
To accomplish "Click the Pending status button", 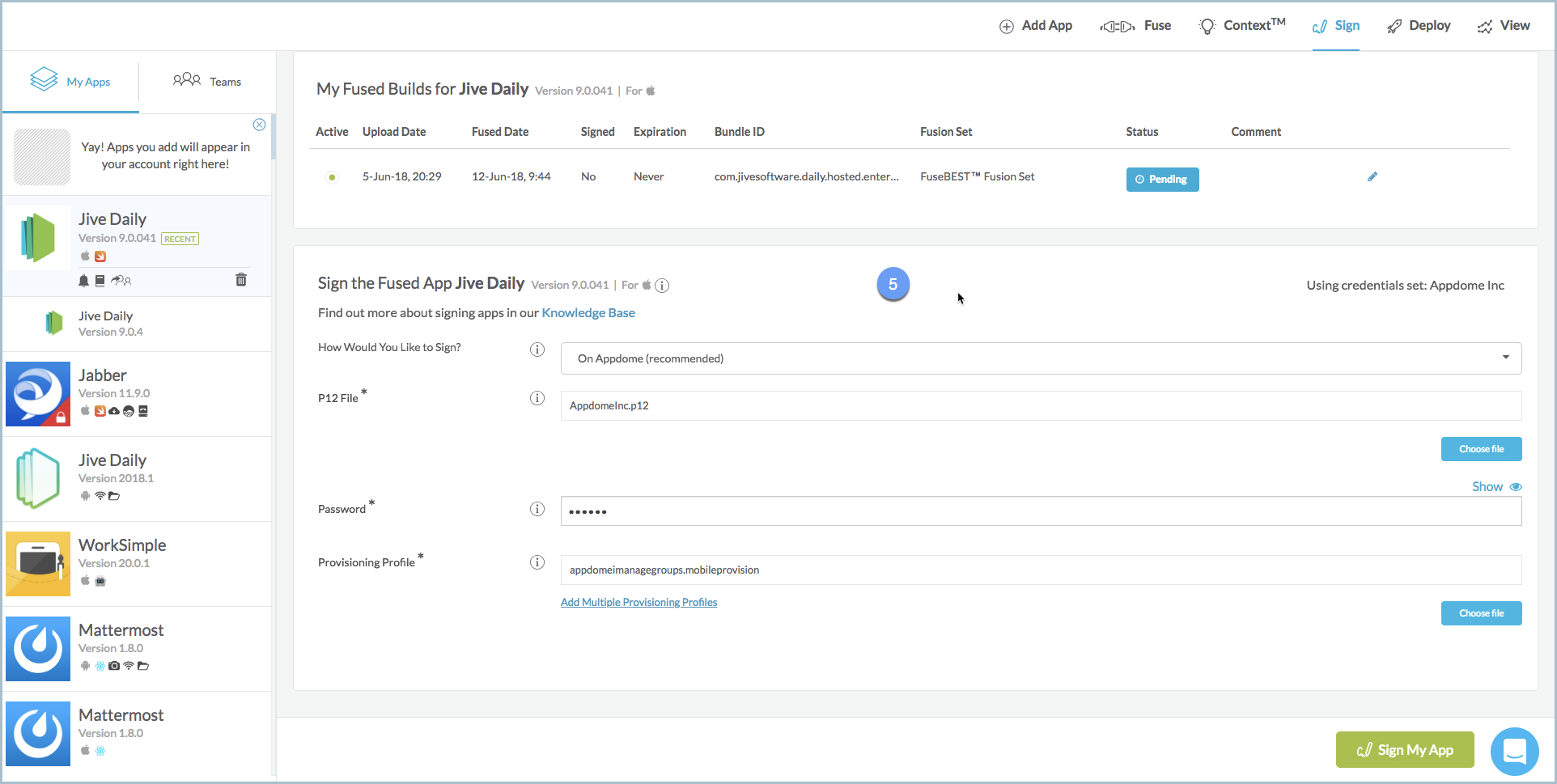I will (1162, 179).
